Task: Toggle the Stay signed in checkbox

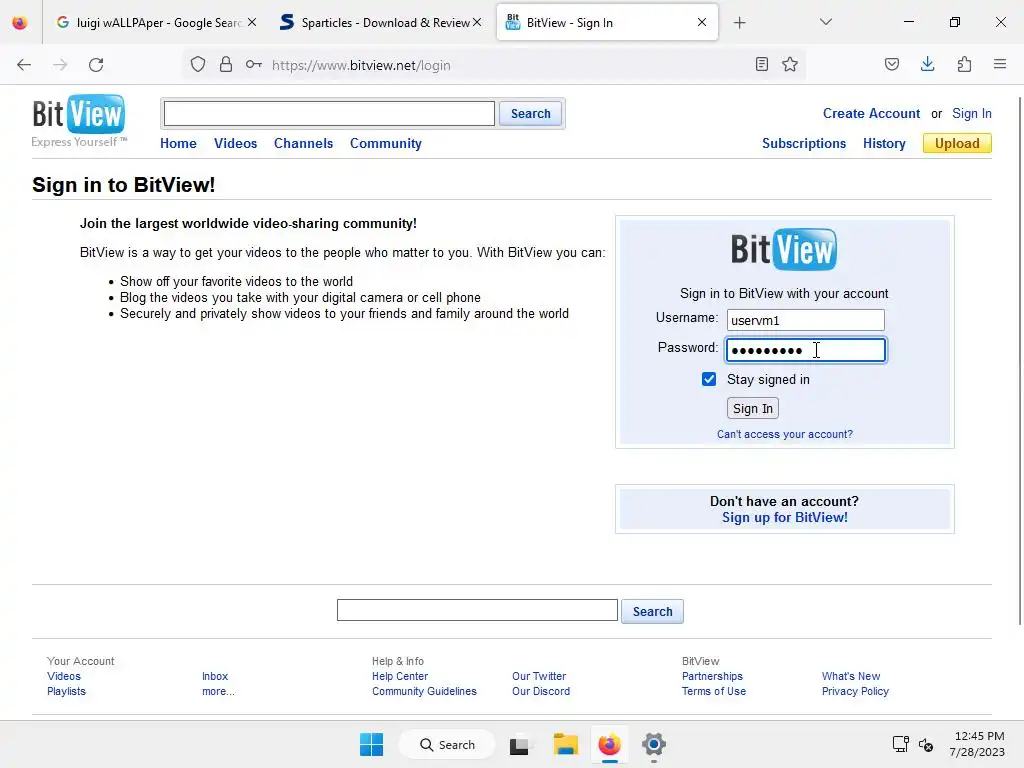Action: (x=709, y=379)
